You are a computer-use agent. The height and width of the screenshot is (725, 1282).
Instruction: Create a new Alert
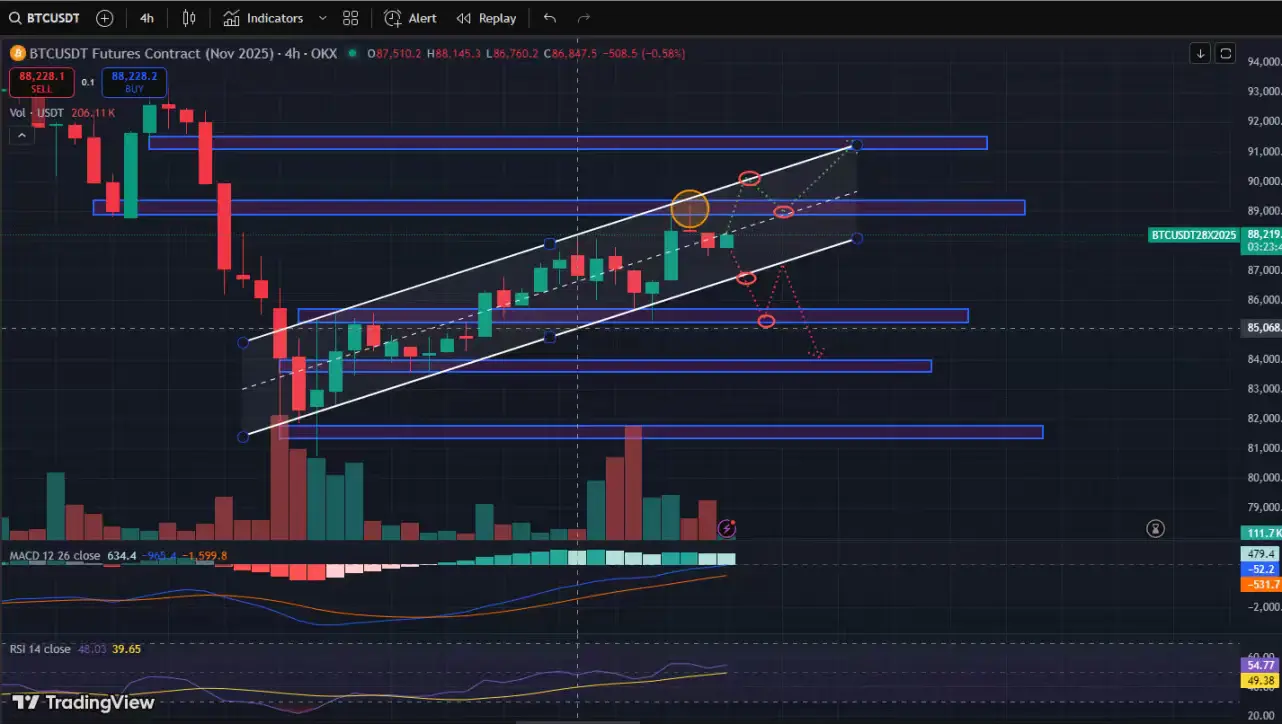pos(411,18)
